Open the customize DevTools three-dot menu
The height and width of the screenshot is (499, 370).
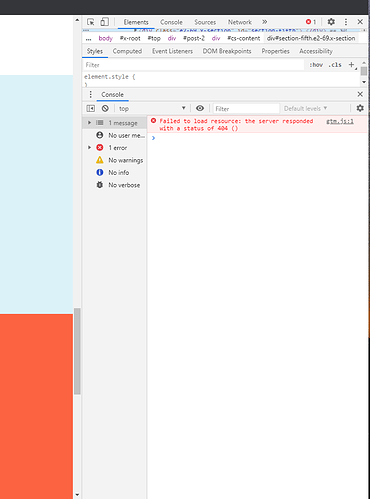tap(346, 22)
